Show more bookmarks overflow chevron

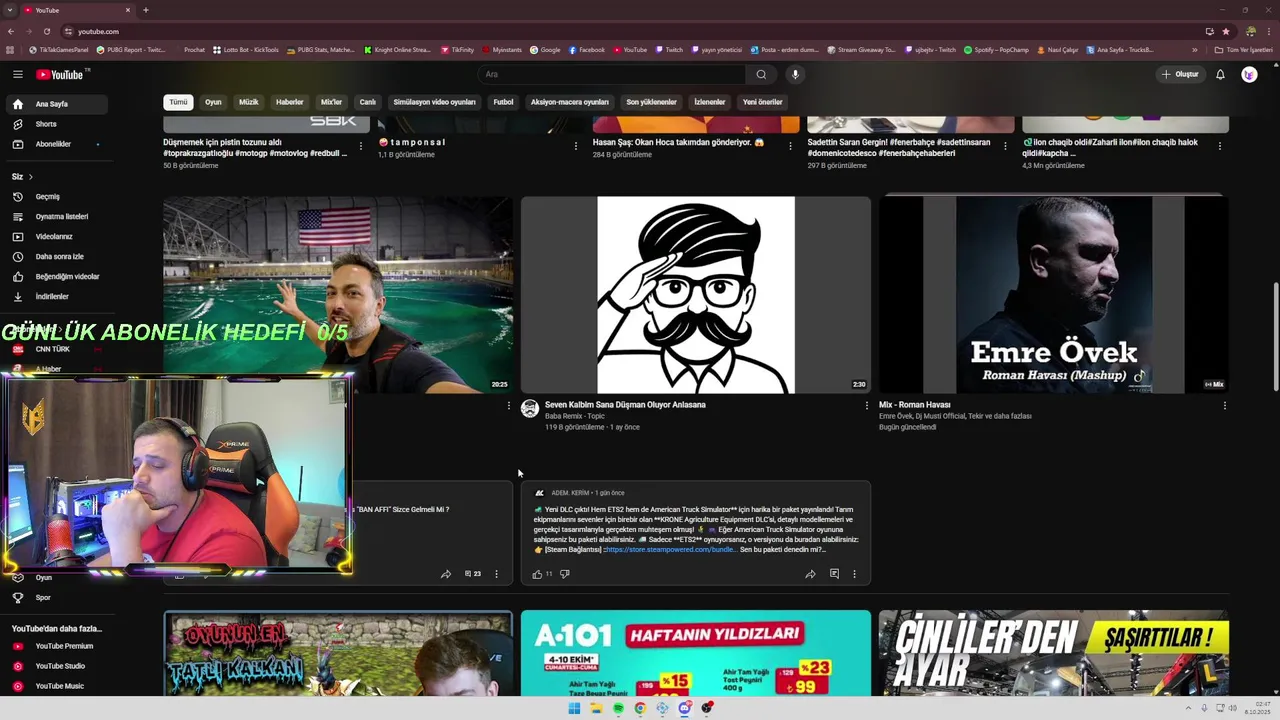tap(1194, 50)
